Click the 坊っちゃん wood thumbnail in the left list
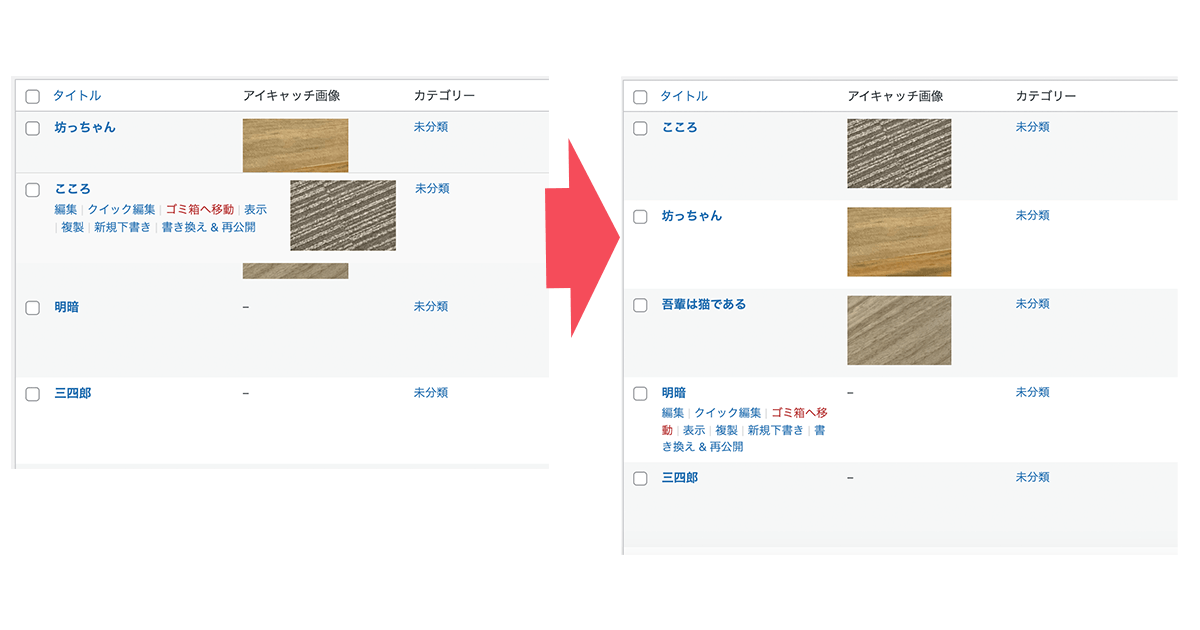 point(295,146)
